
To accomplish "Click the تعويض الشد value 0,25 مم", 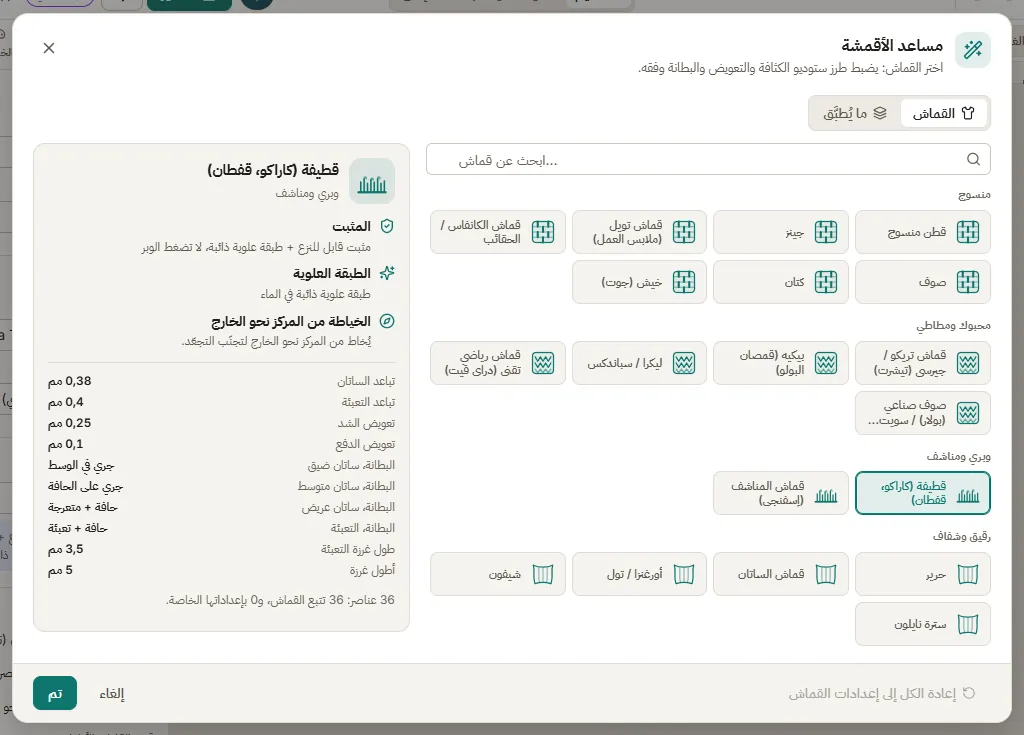I will [69, 423].
